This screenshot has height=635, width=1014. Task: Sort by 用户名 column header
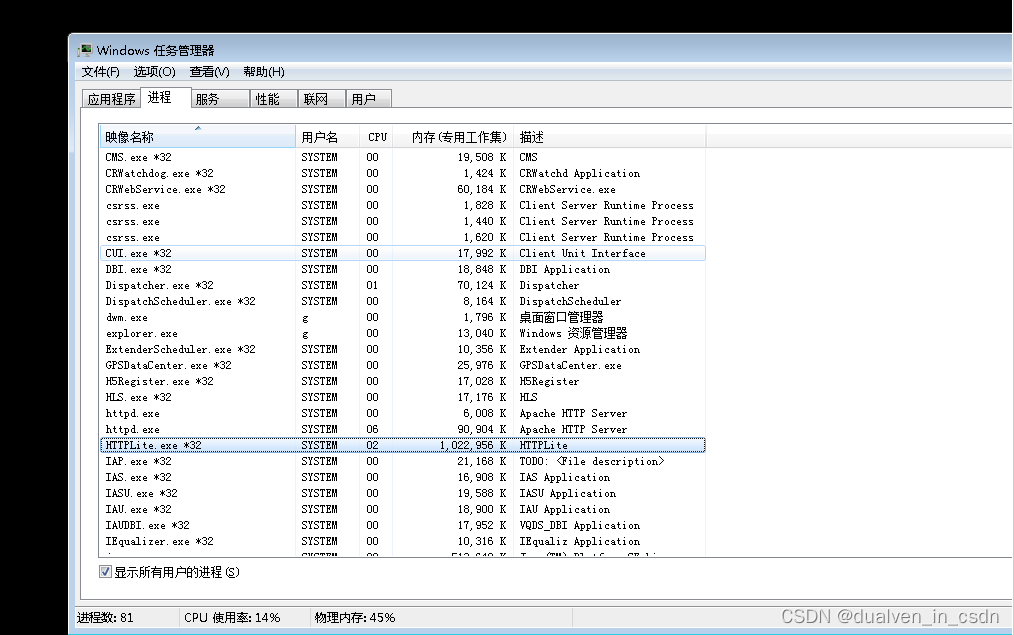pyautogui.click(x=327, y=137)
